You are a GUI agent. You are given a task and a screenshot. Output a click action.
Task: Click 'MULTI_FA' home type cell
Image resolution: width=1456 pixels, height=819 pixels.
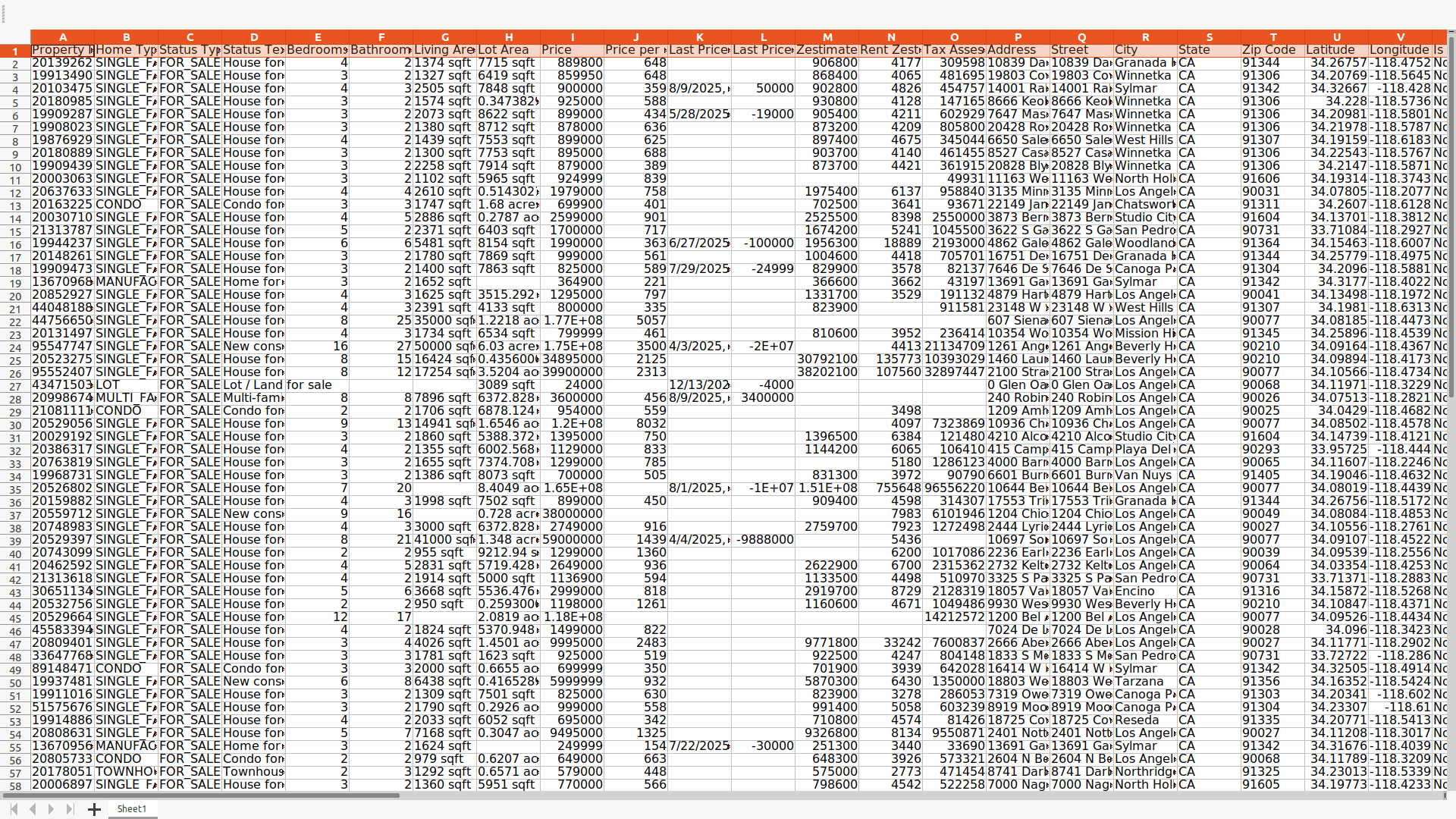tap(127, 398)
